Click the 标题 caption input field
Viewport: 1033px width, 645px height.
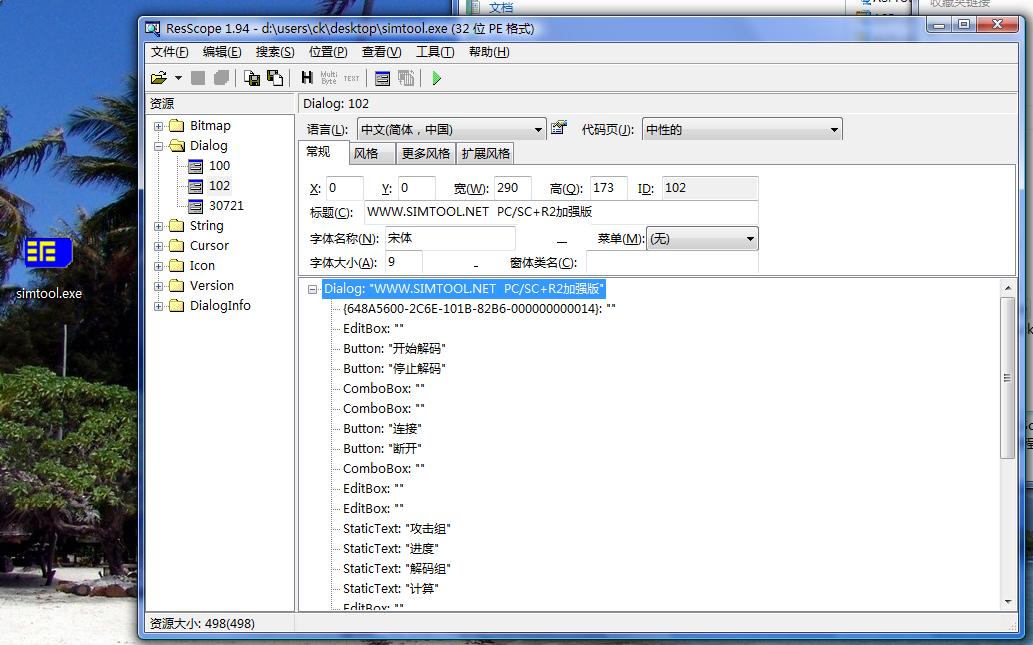(561, 212)
